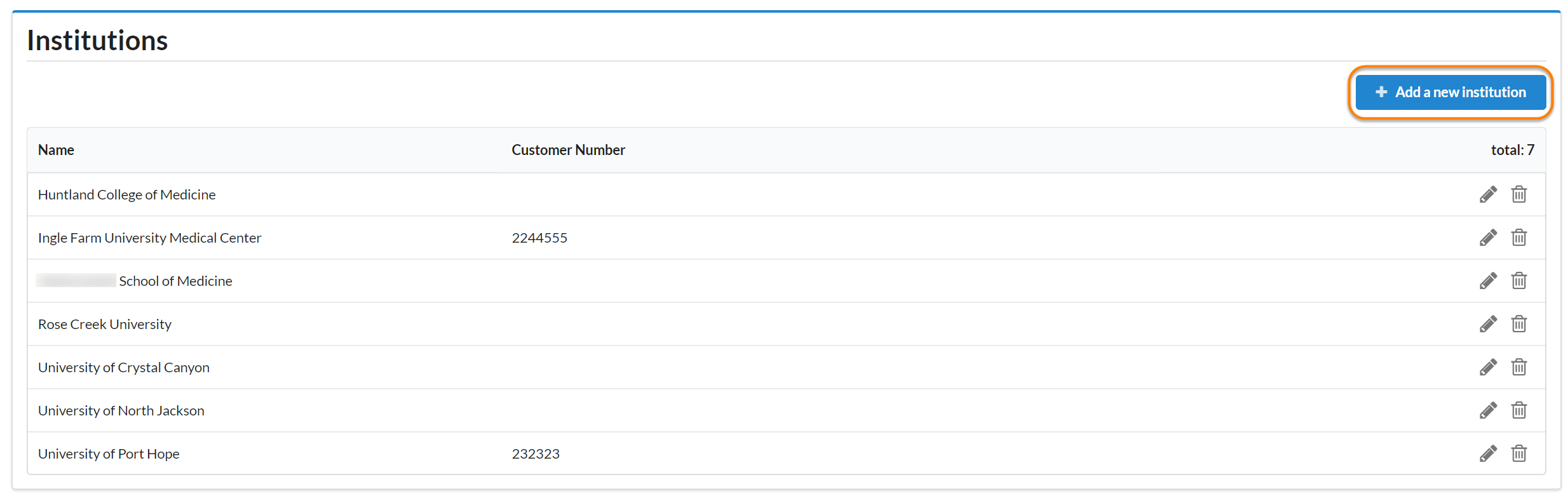Remove University of Crystal Canyon with trash icon

(x=1518, y=367)
